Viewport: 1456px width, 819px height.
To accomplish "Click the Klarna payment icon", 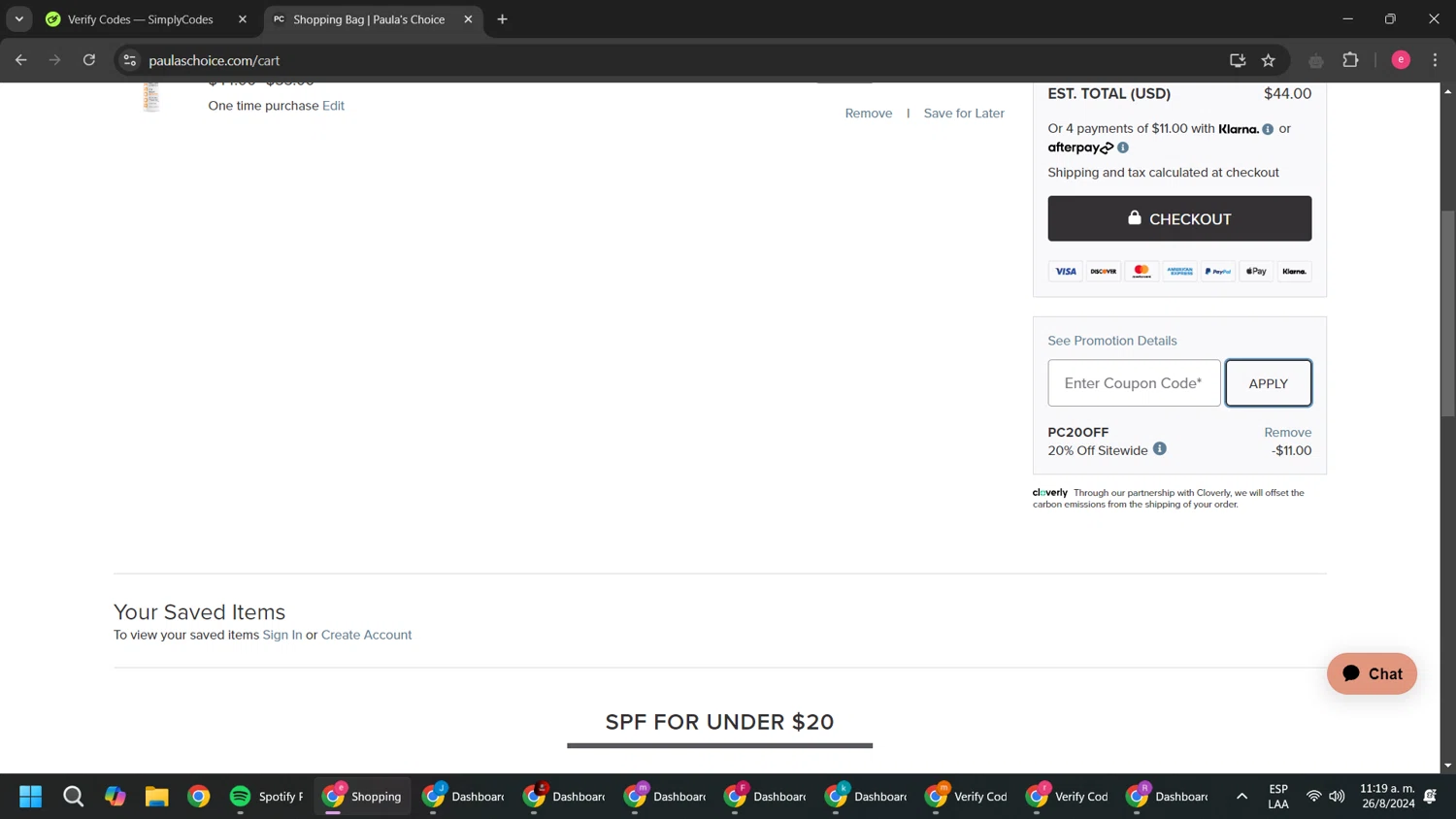I will coord(1294,272).
